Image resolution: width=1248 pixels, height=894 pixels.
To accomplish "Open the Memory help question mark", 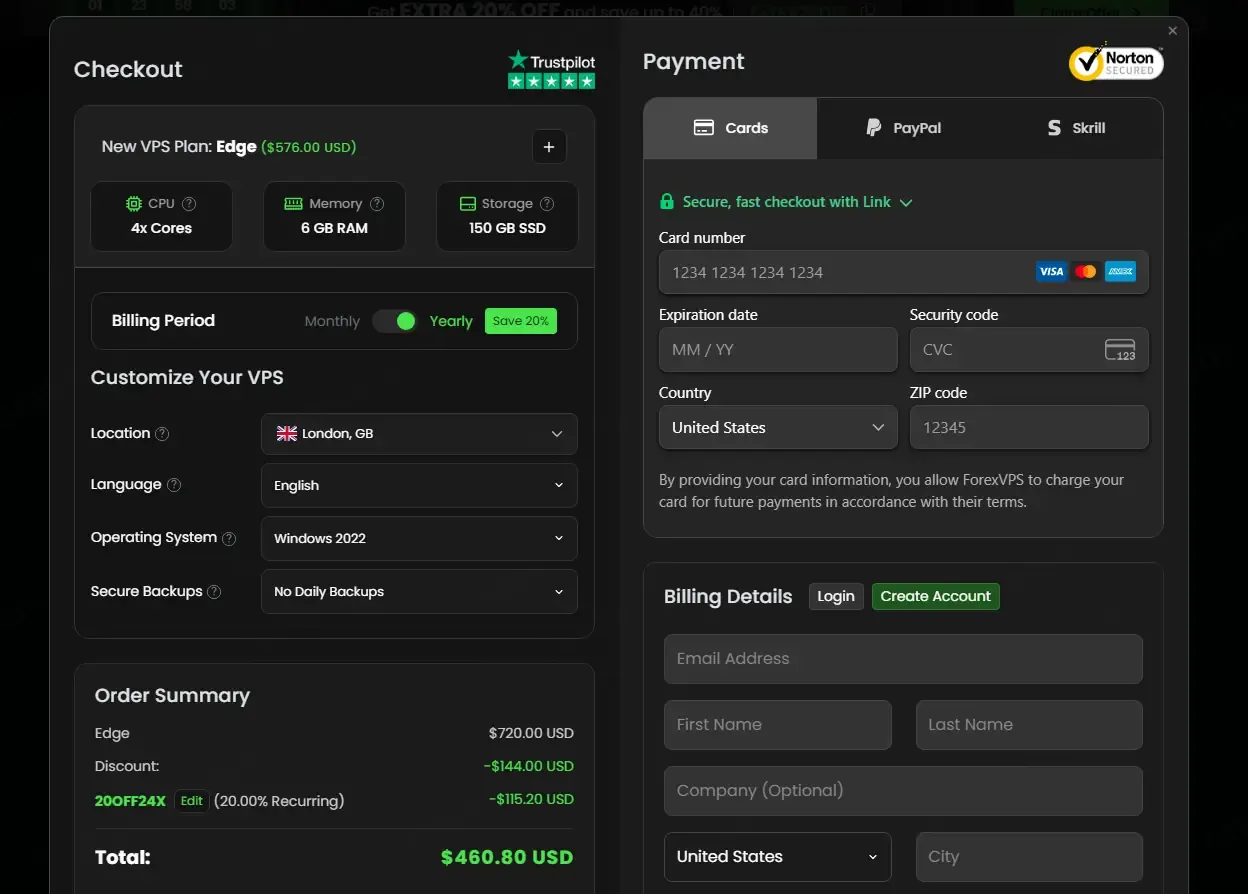I will click(377, 203).
